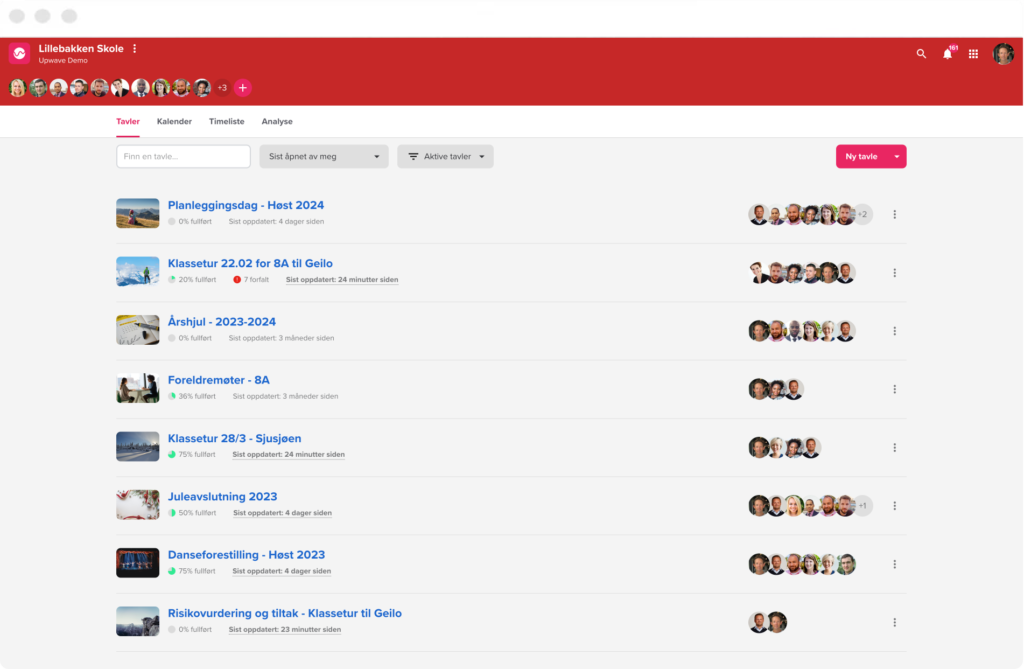
Task: Click the Ny tavle button
Action: pos(861,157)
